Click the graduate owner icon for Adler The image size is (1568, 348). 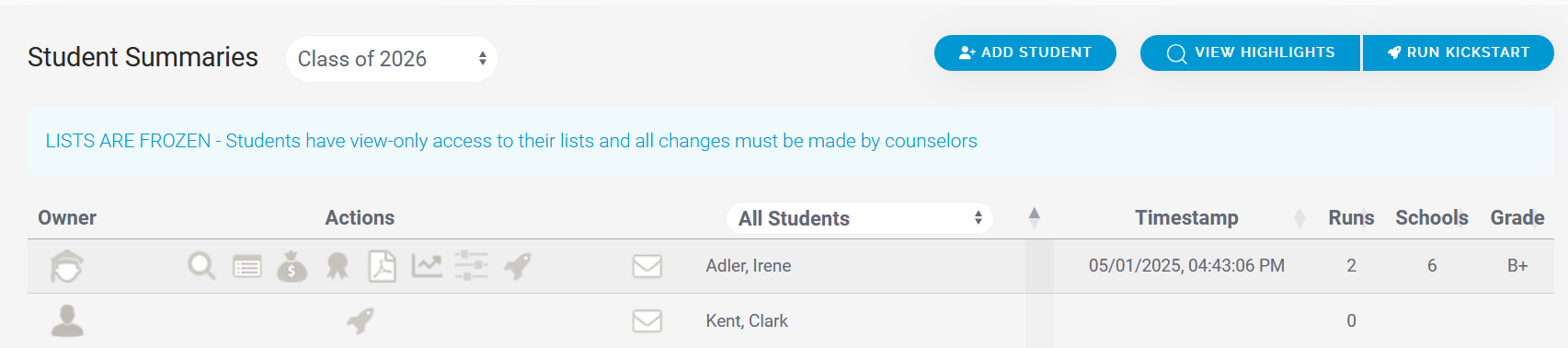click(67, 266)
